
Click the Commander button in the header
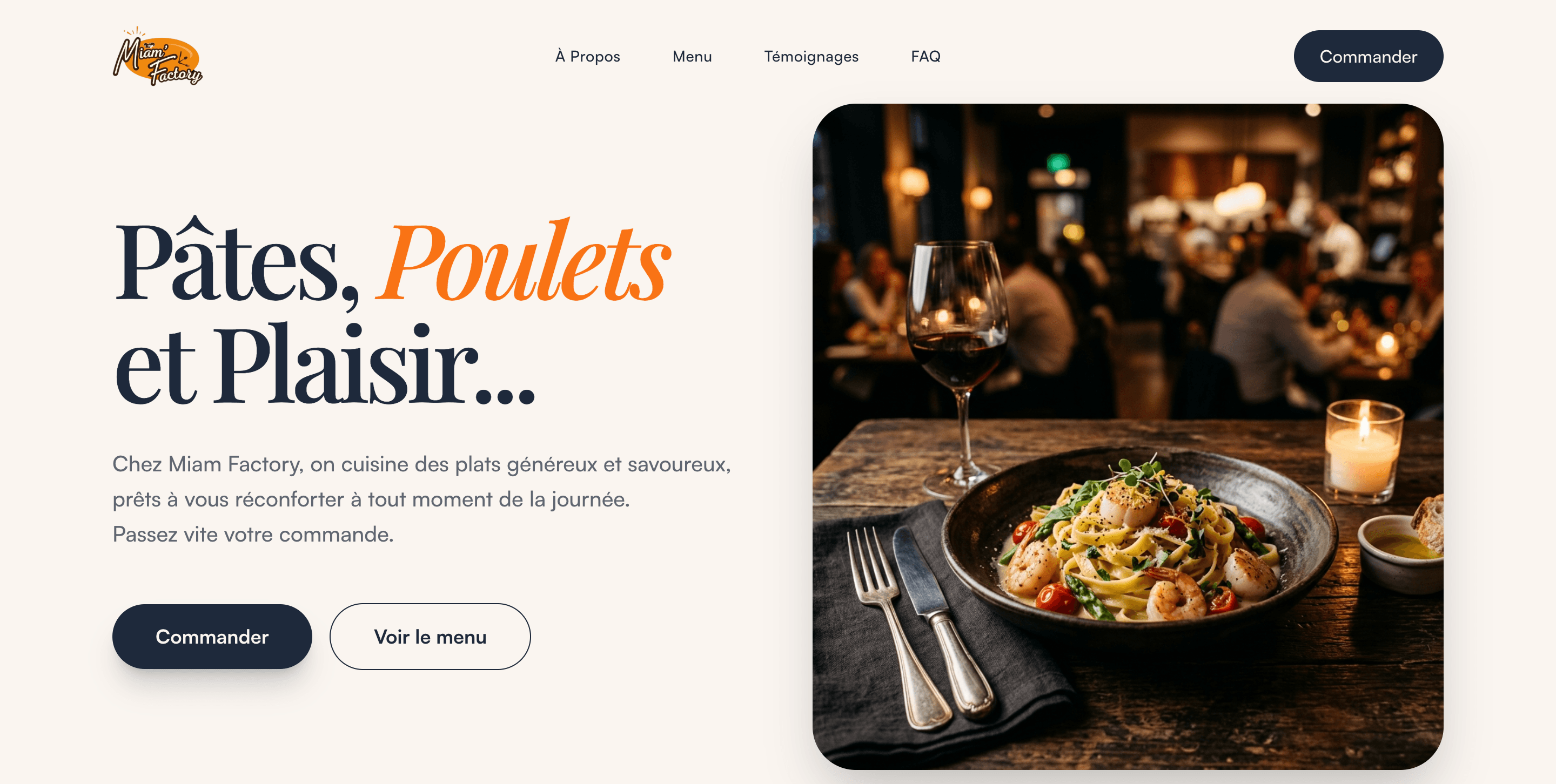click(1367, 56)
